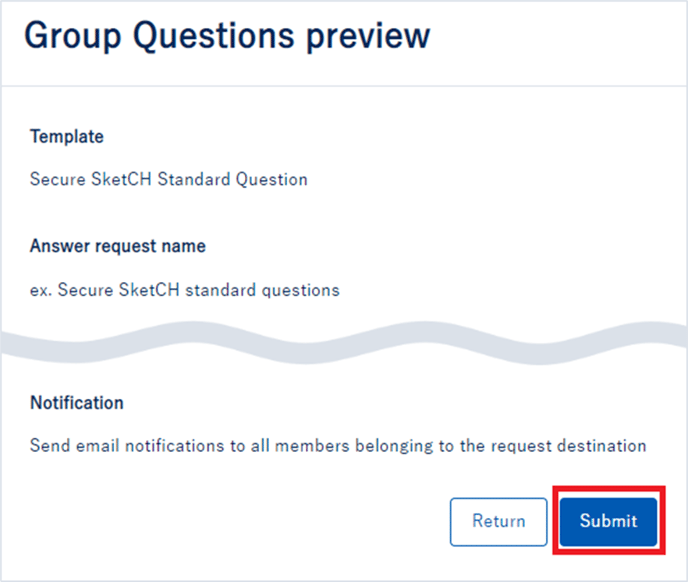Click the phrase request destination in notification text
Image resolution: width=688 pixels, height=582 pixels.
point(568,446)
